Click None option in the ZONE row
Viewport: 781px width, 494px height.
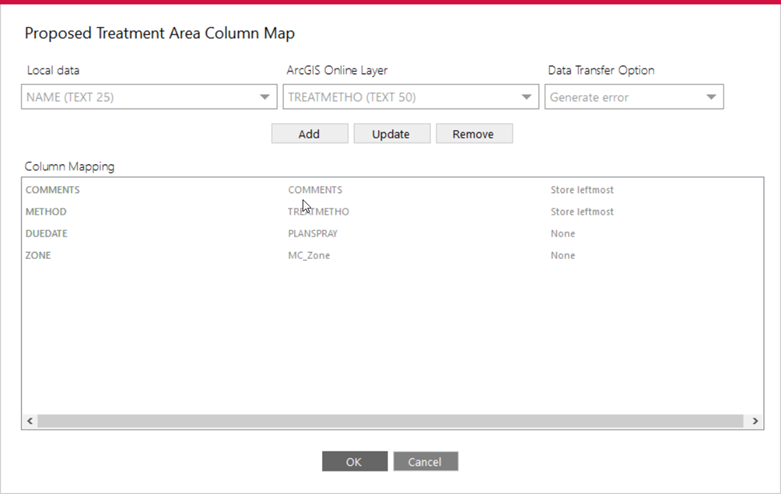coord(563,255)
